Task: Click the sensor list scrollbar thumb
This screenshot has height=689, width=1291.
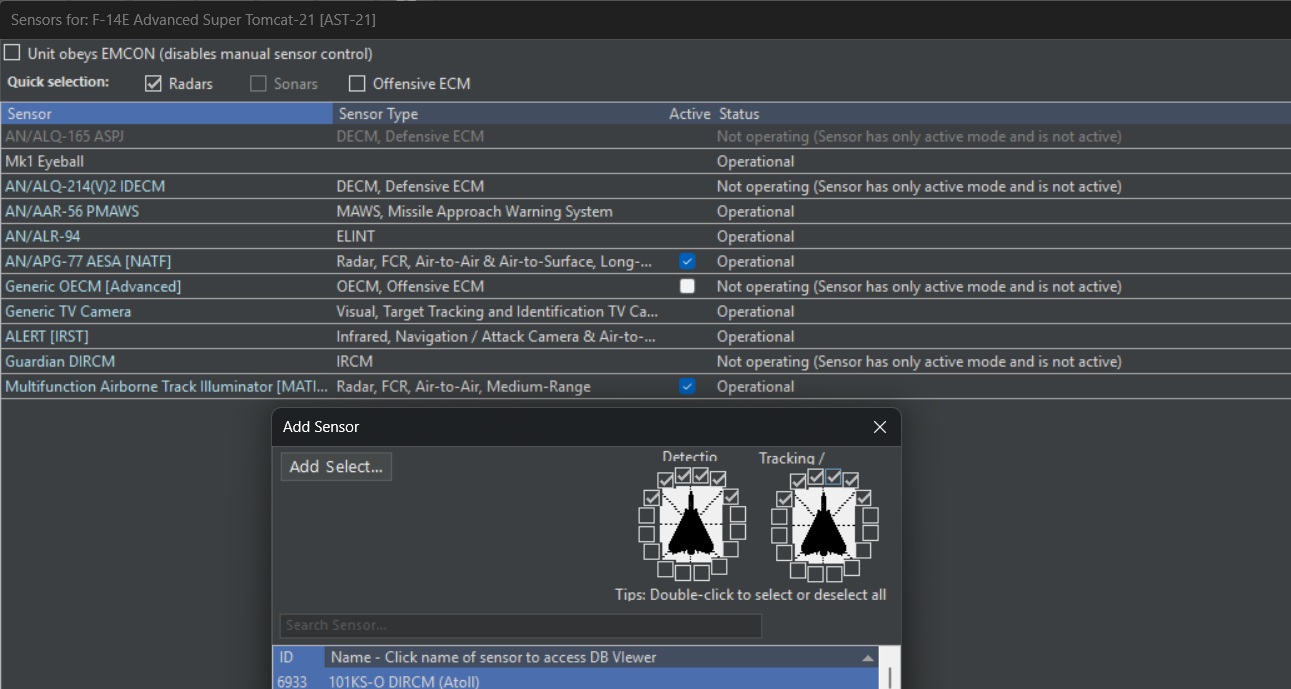Action: coord(889,679)
